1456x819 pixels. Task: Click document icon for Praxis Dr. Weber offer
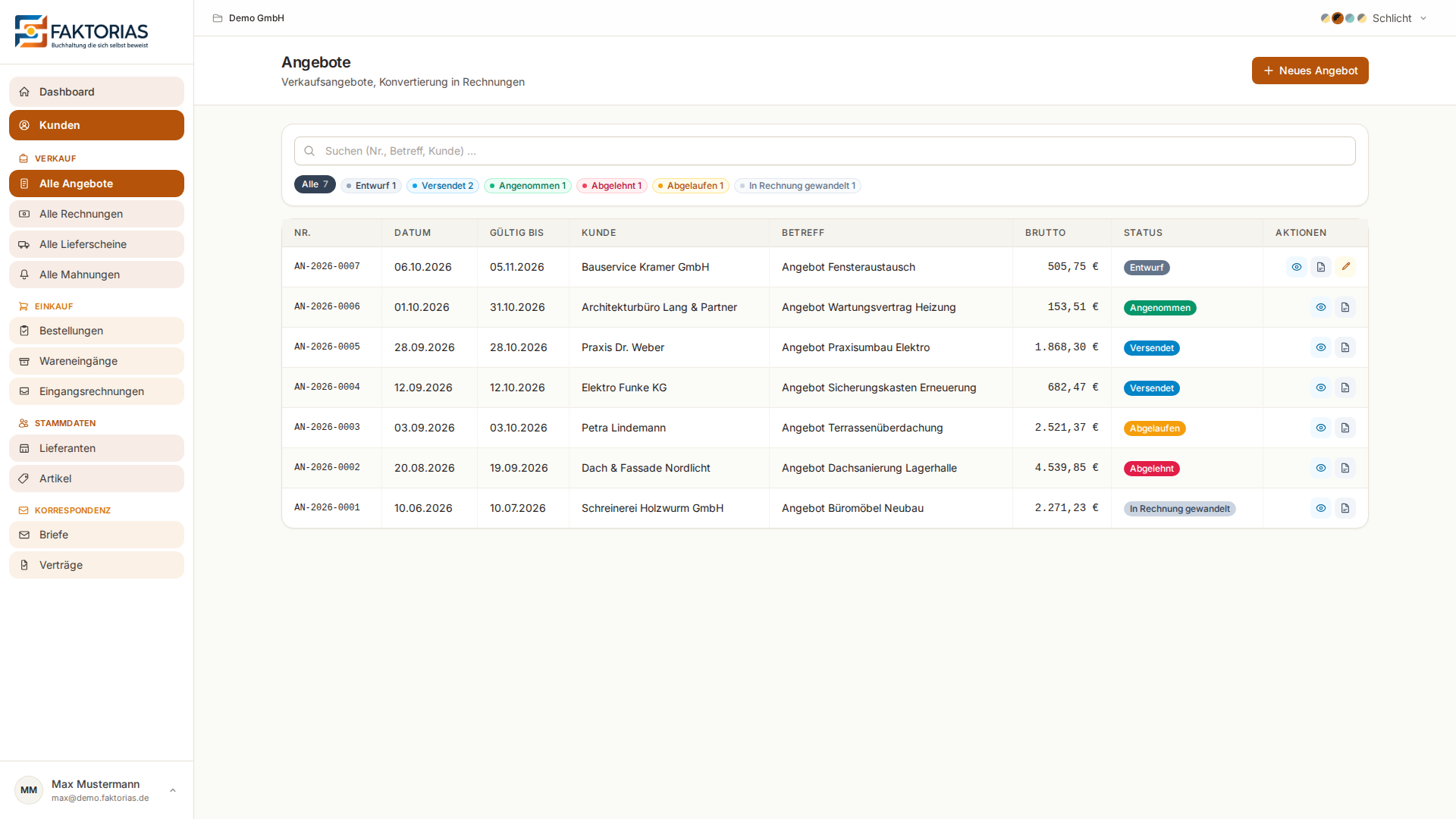1345,347
